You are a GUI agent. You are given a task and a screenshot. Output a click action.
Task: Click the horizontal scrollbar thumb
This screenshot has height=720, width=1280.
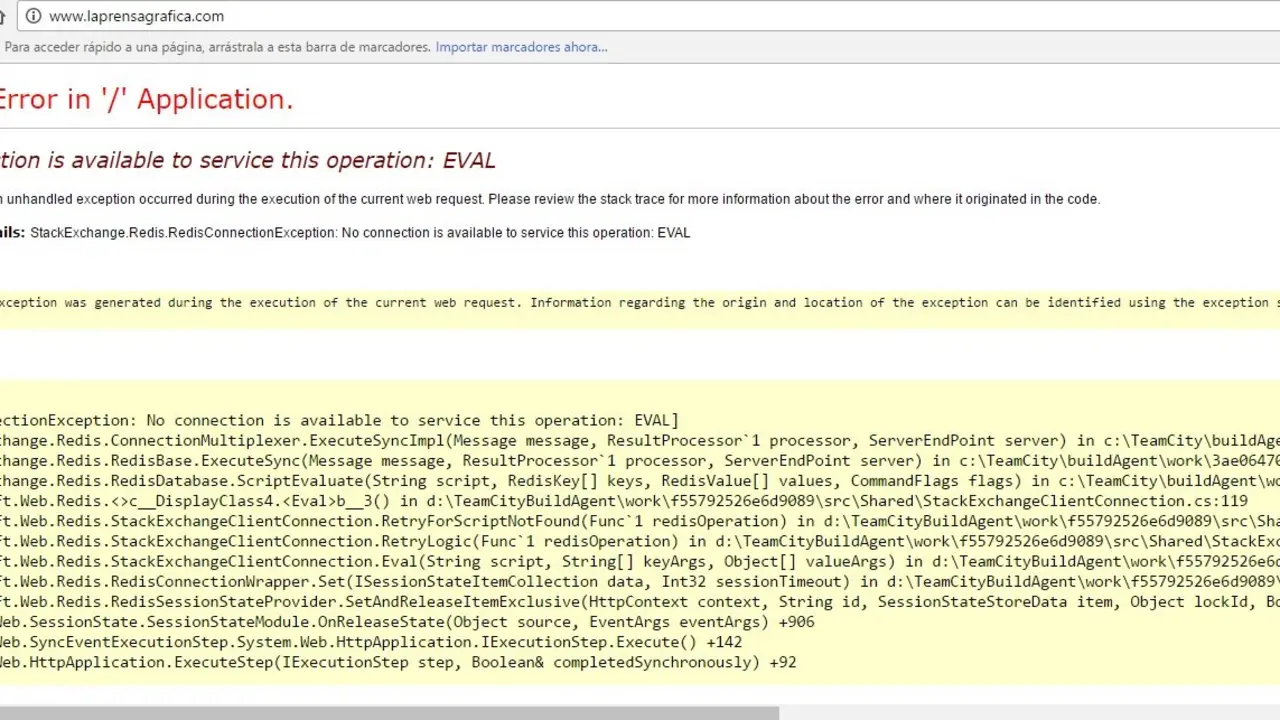pyautogui.click(x=389, y=713)
